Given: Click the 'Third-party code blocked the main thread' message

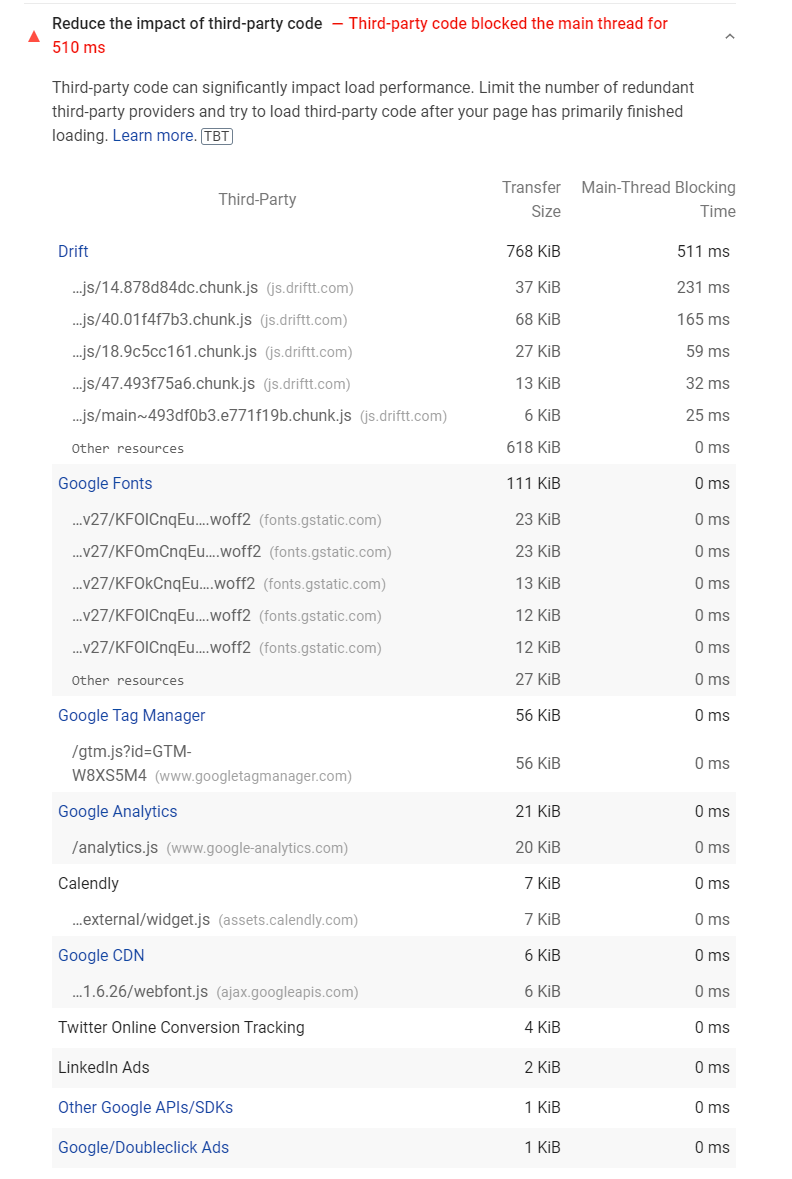Looking at the screenshot, I should [360, 36].
